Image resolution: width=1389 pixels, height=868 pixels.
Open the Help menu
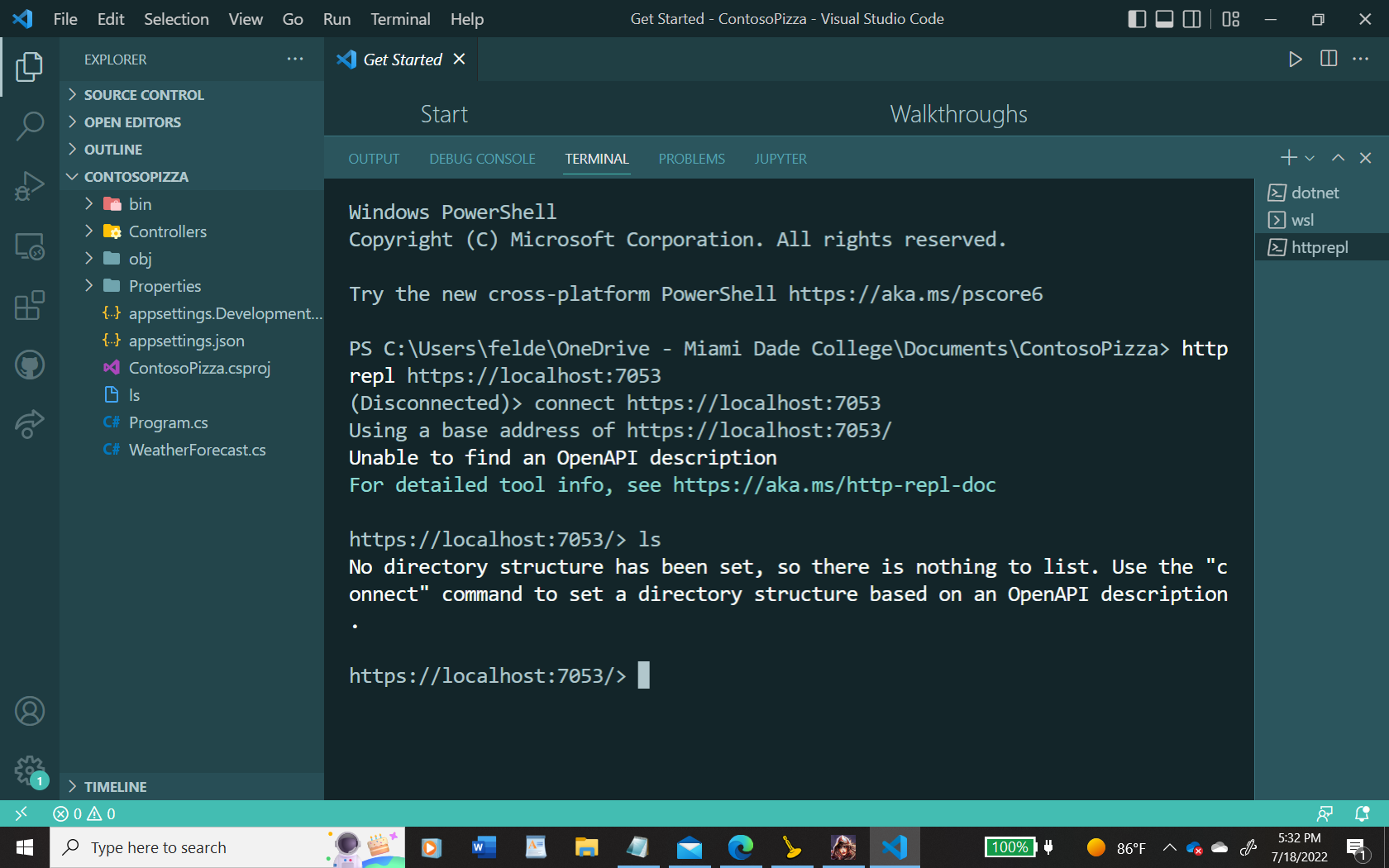point(467,19)
